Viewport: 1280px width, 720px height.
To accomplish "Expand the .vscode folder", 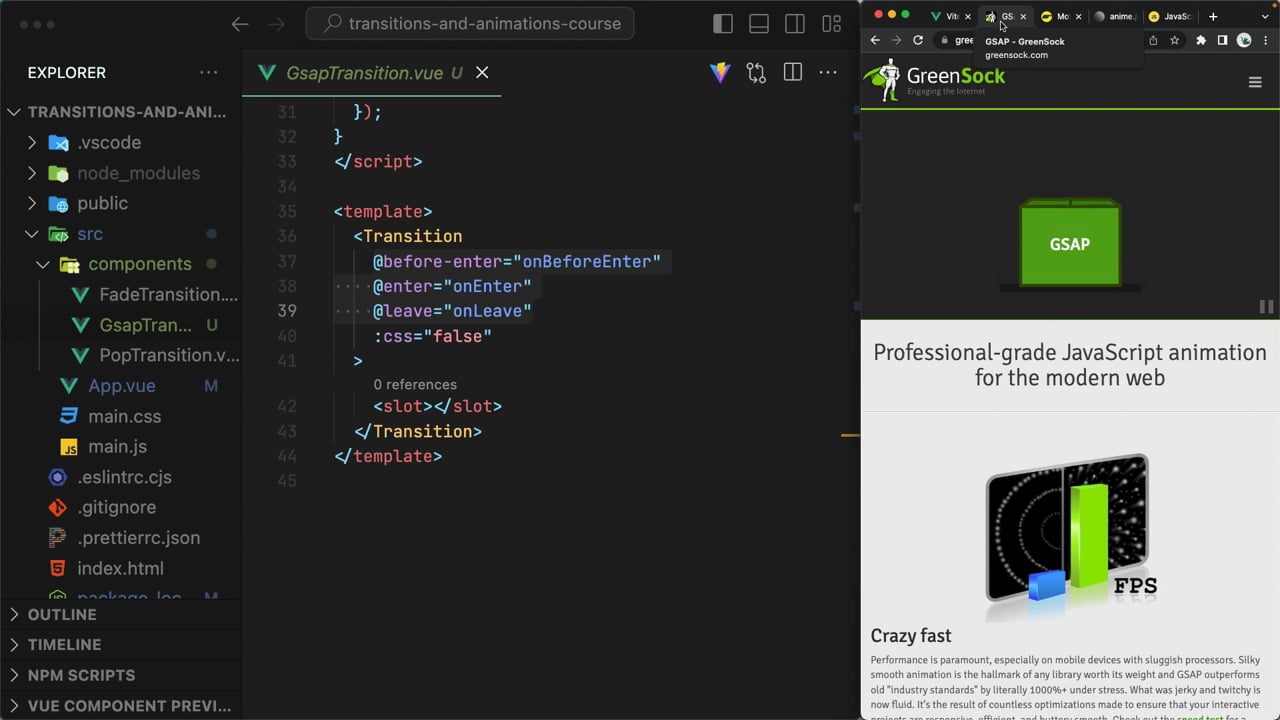I will point(121,142).
